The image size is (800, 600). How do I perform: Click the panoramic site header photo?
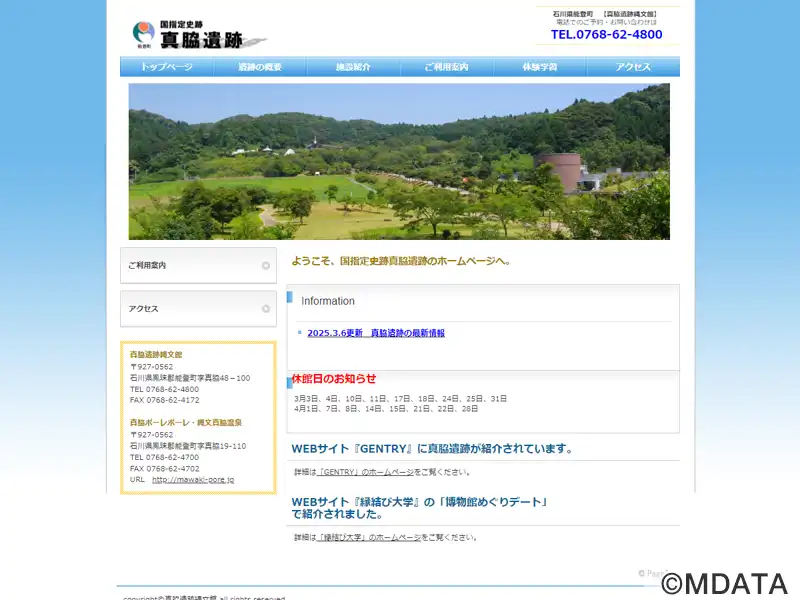[x=399, y=161]
